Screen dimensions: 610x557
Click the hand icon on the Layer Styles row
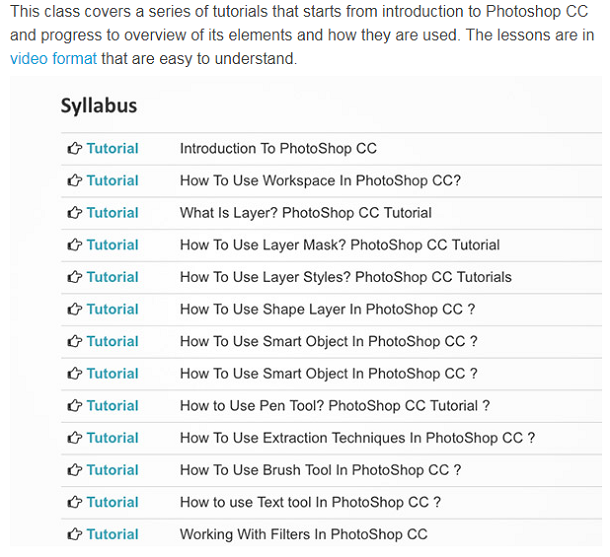pos(74,277)
